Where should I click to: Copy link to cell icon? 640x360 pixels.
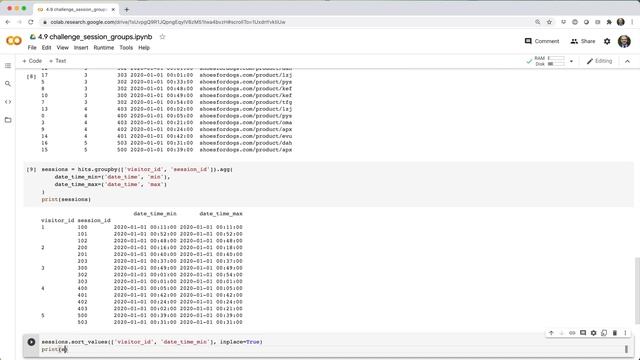(572, 333)
